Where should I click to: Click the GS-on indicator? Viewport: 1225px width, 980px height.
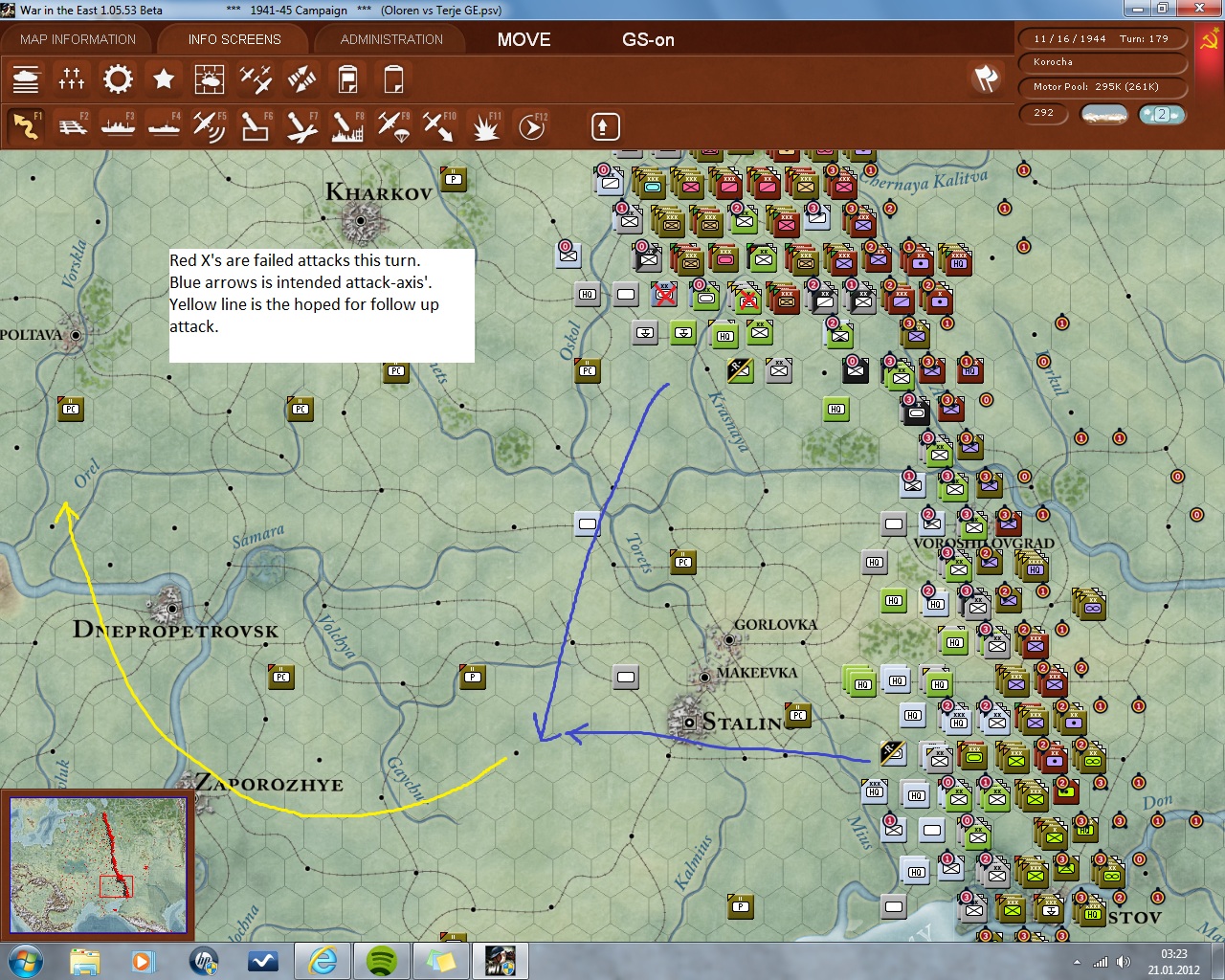648,39
